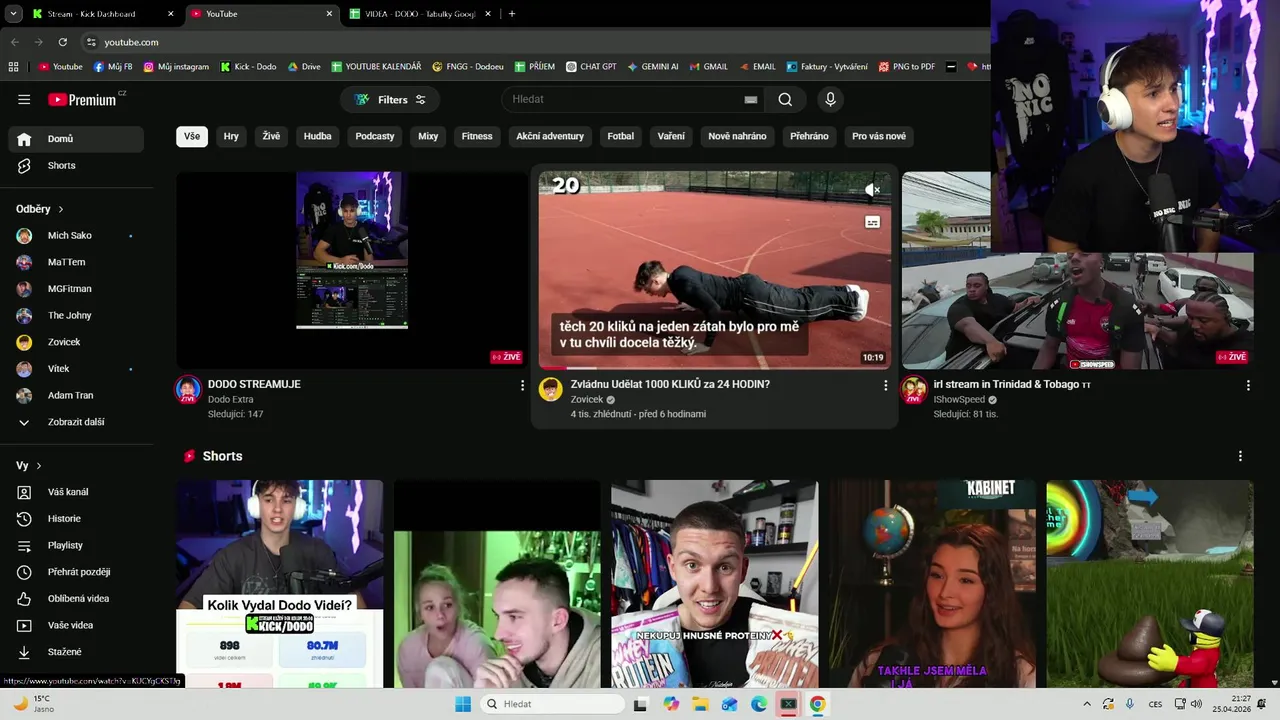The width and height of the screenshot is (1280, 720).
Task: Open options menu for DODO STREAMUJE
Action: 522,385
